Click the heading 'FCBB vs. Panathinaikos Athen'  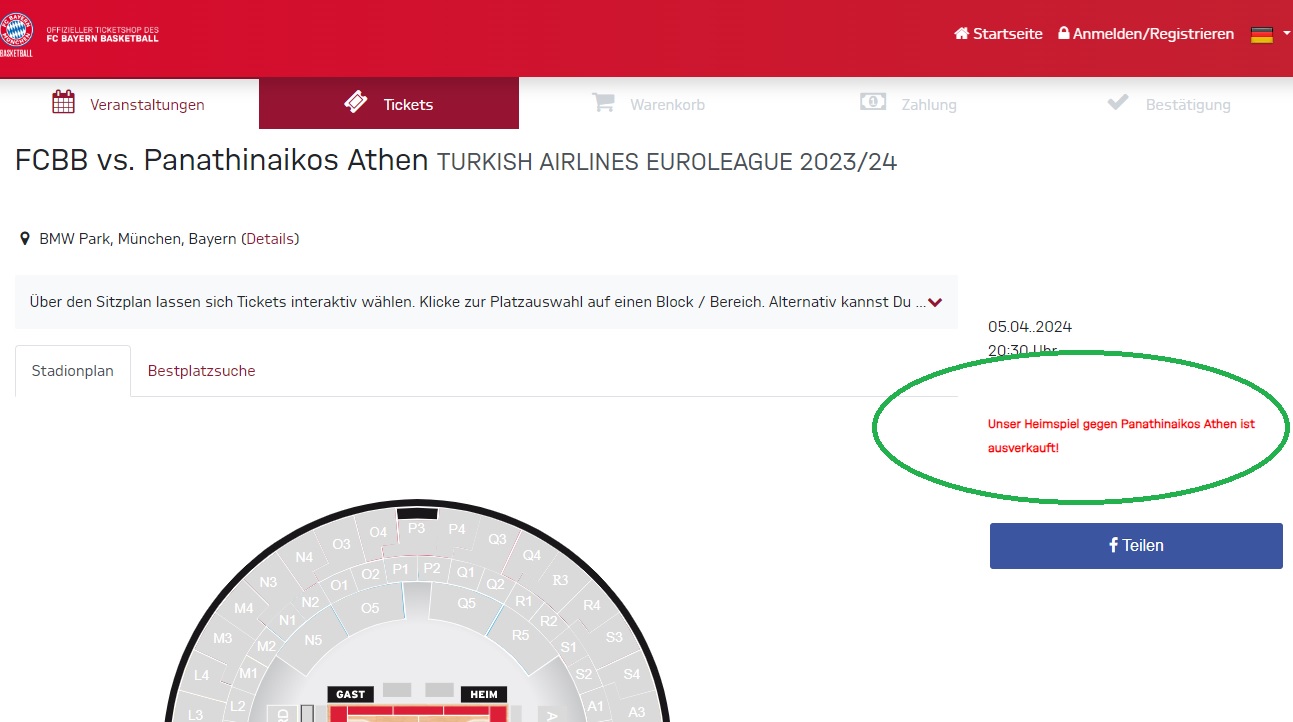coord(222,161)
